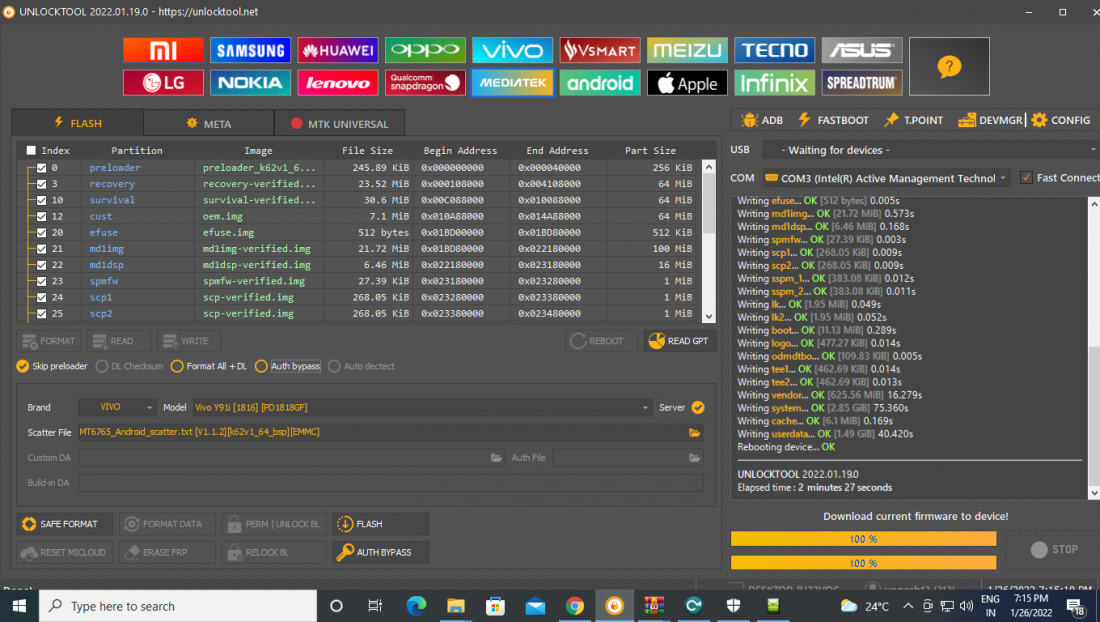Click the READ GPT button
Viewport: 1100px width, 622px height.
(x=679, y=341)
